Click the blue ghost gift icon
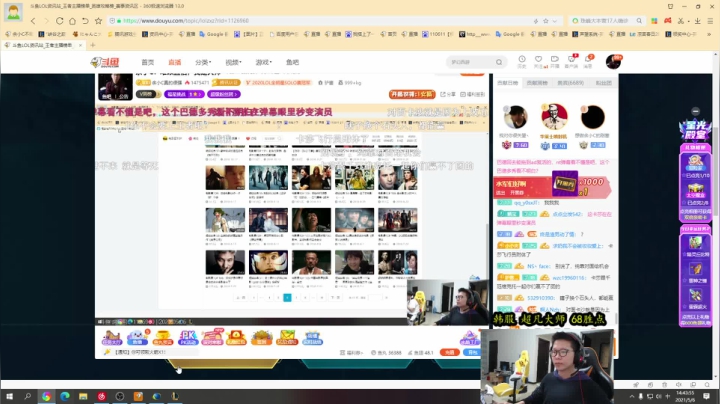Image resolution: width=720 pixels, height=404 pixels. click(x=137, y=338)
